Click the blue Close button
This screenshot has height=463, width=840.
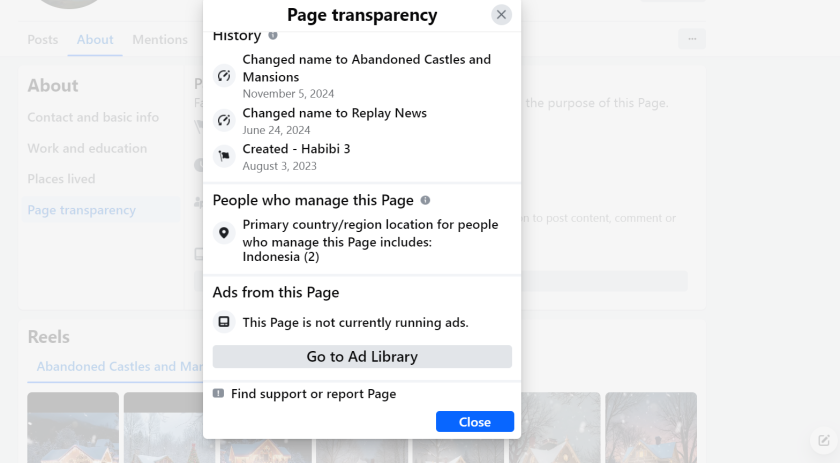click(474, 422)
